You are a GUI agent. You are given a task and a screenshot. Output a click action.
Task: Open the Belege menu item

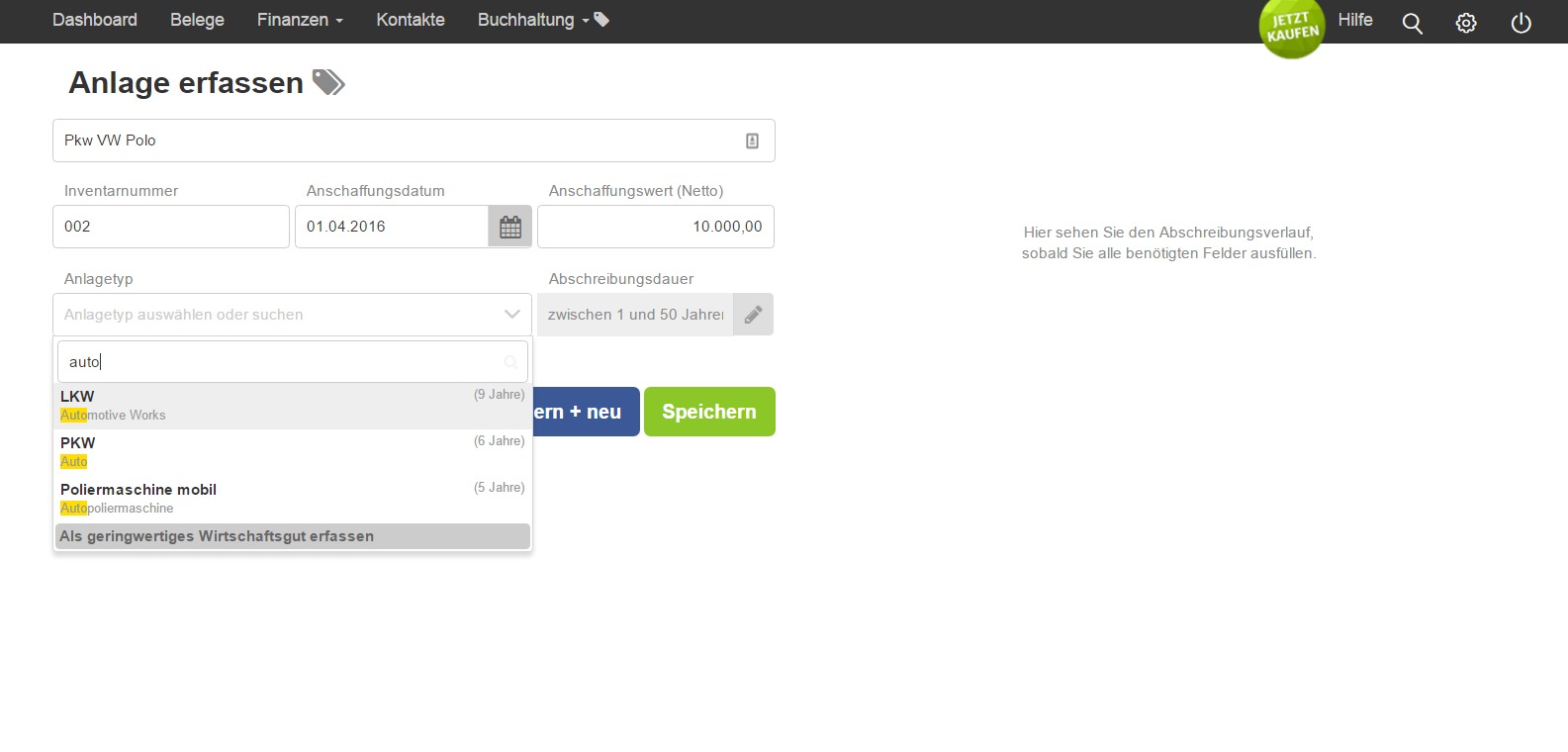[197, 20]
